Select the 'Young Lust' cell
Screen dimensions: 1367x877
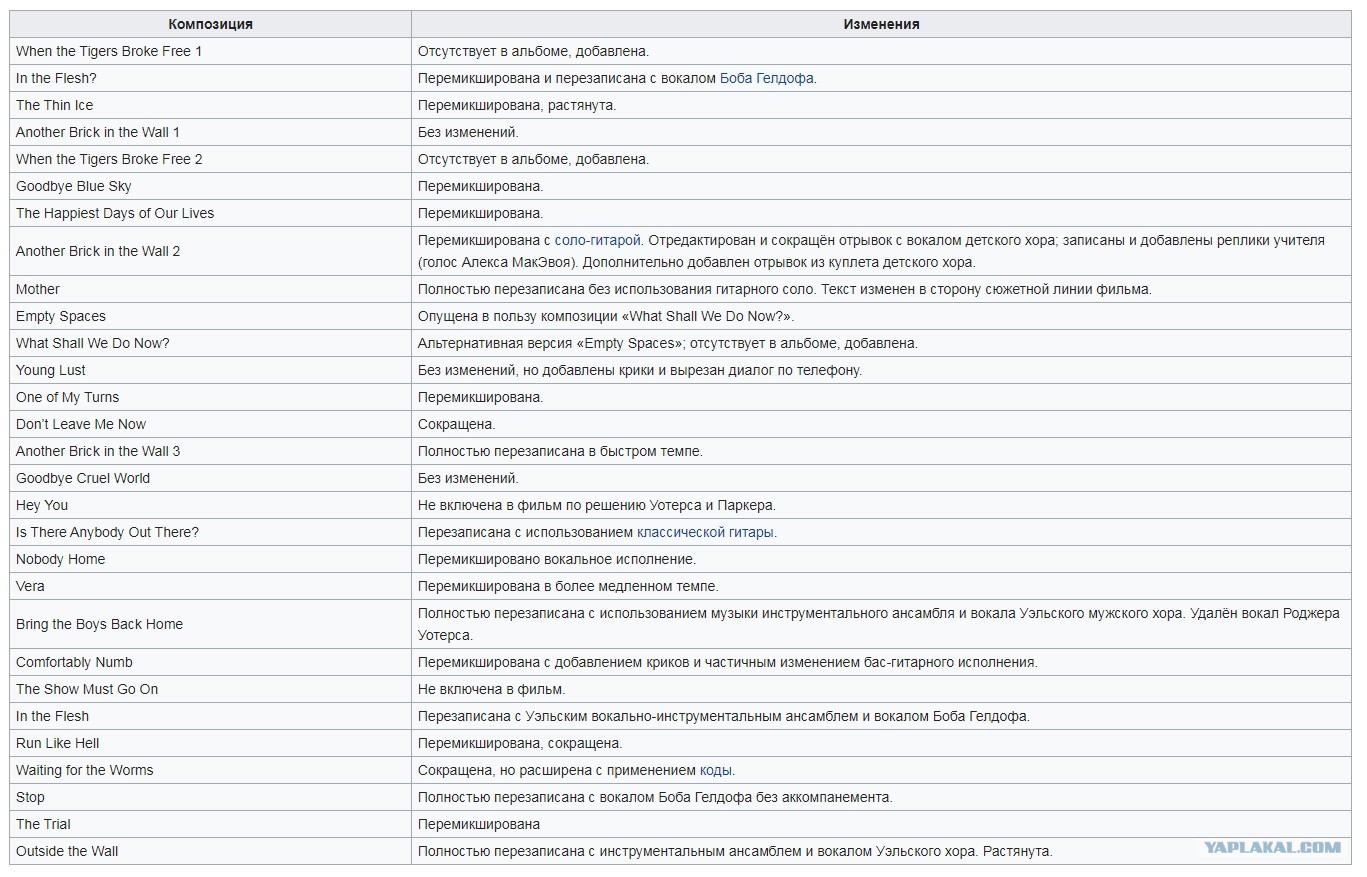click(x=210, y=370)
